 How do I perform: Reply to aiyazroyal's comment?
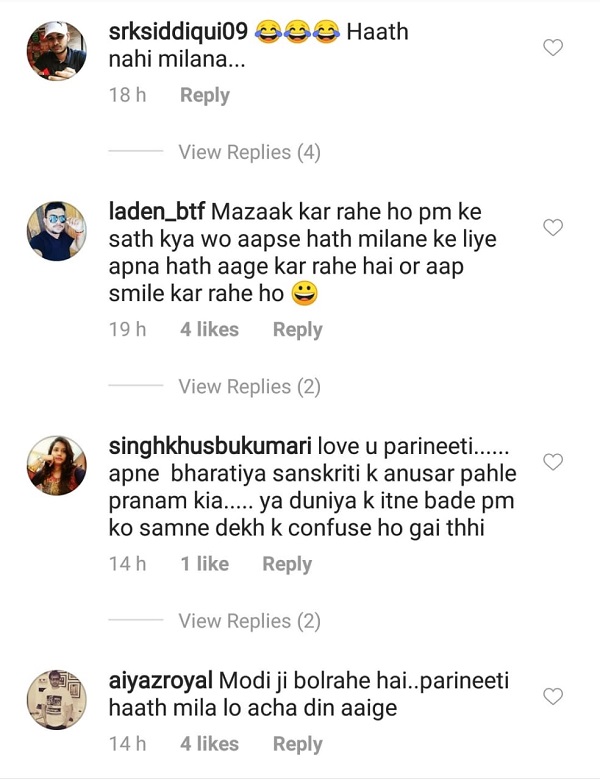point(297,744)
